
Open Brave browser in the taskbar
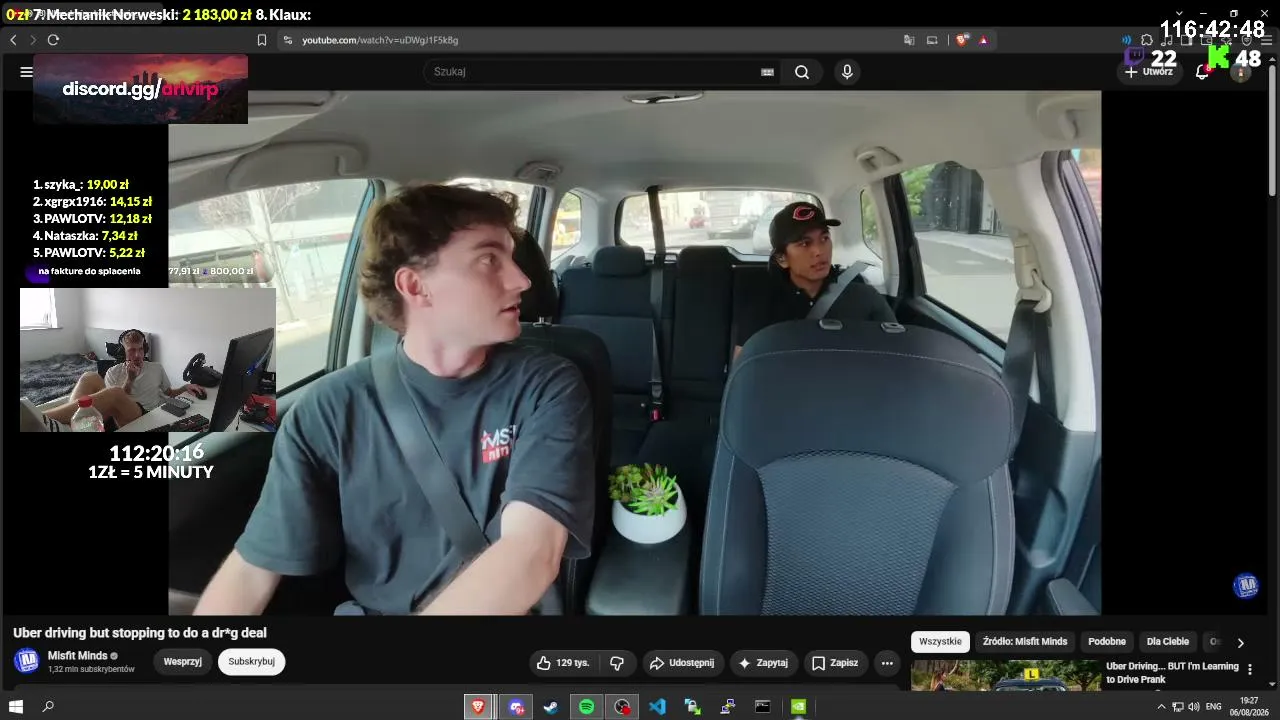click(x=478, y=707)
